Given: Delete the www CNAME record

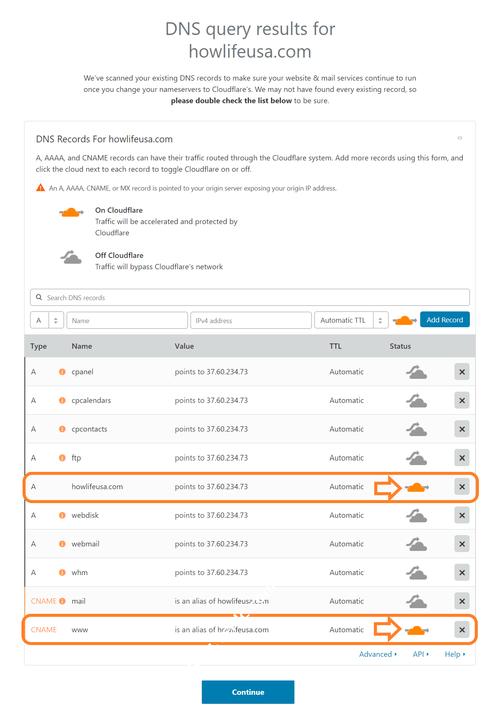Looking at the screenshot, I should (462, 630).
